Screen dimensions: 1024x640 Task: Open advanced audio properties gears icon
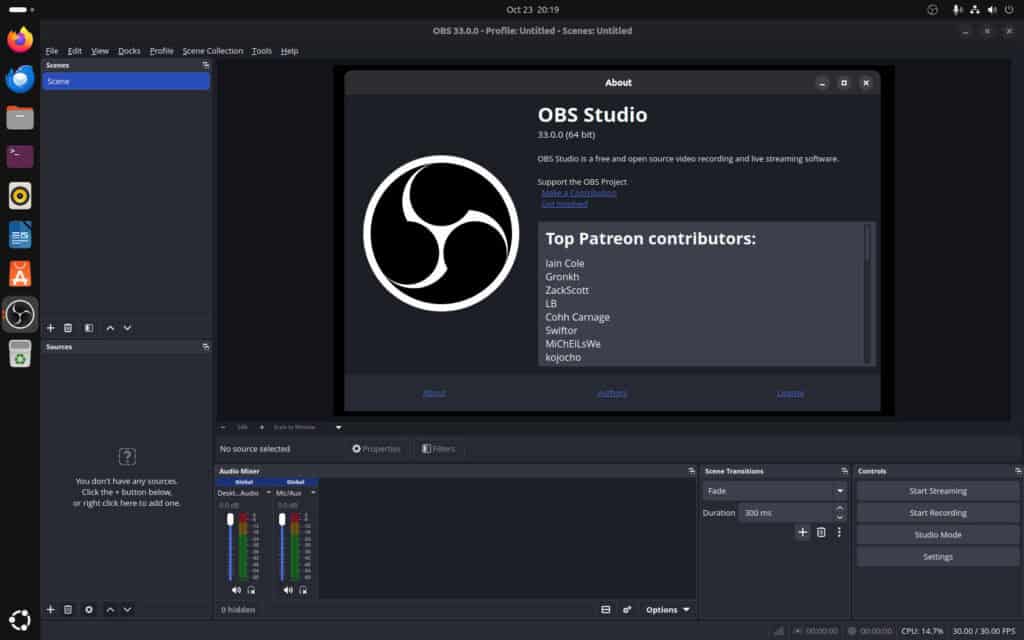coord(627,609)
